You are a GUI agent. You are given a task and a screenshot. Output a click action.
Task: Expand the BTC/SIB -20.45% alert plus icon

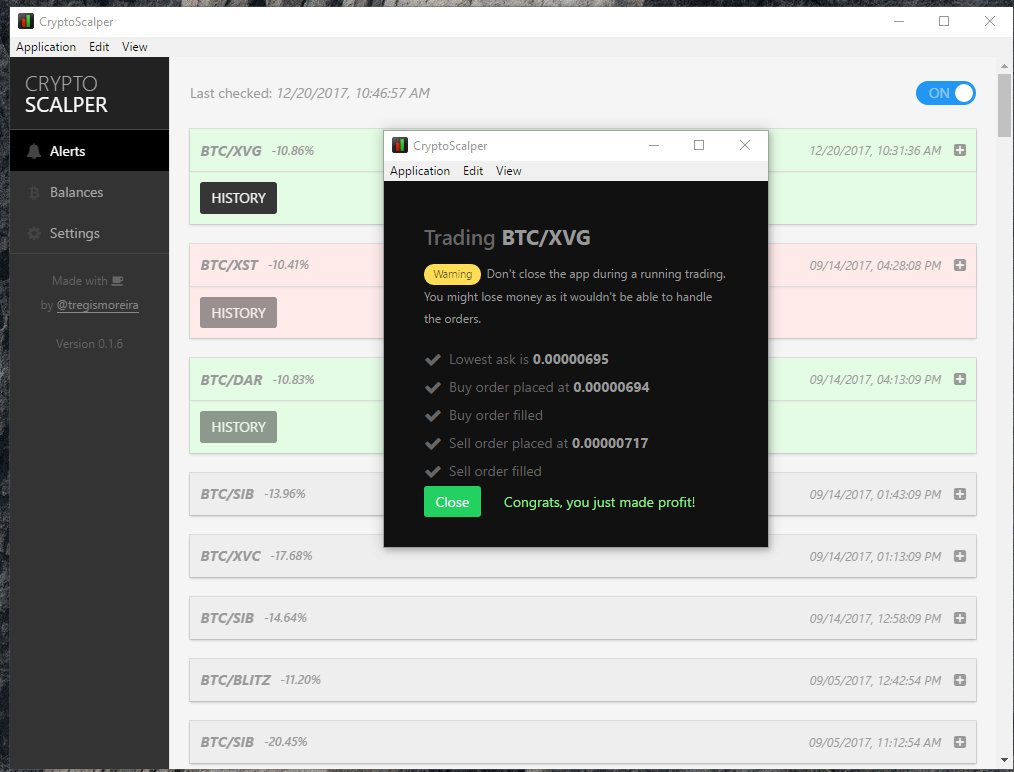coord(960,742)
